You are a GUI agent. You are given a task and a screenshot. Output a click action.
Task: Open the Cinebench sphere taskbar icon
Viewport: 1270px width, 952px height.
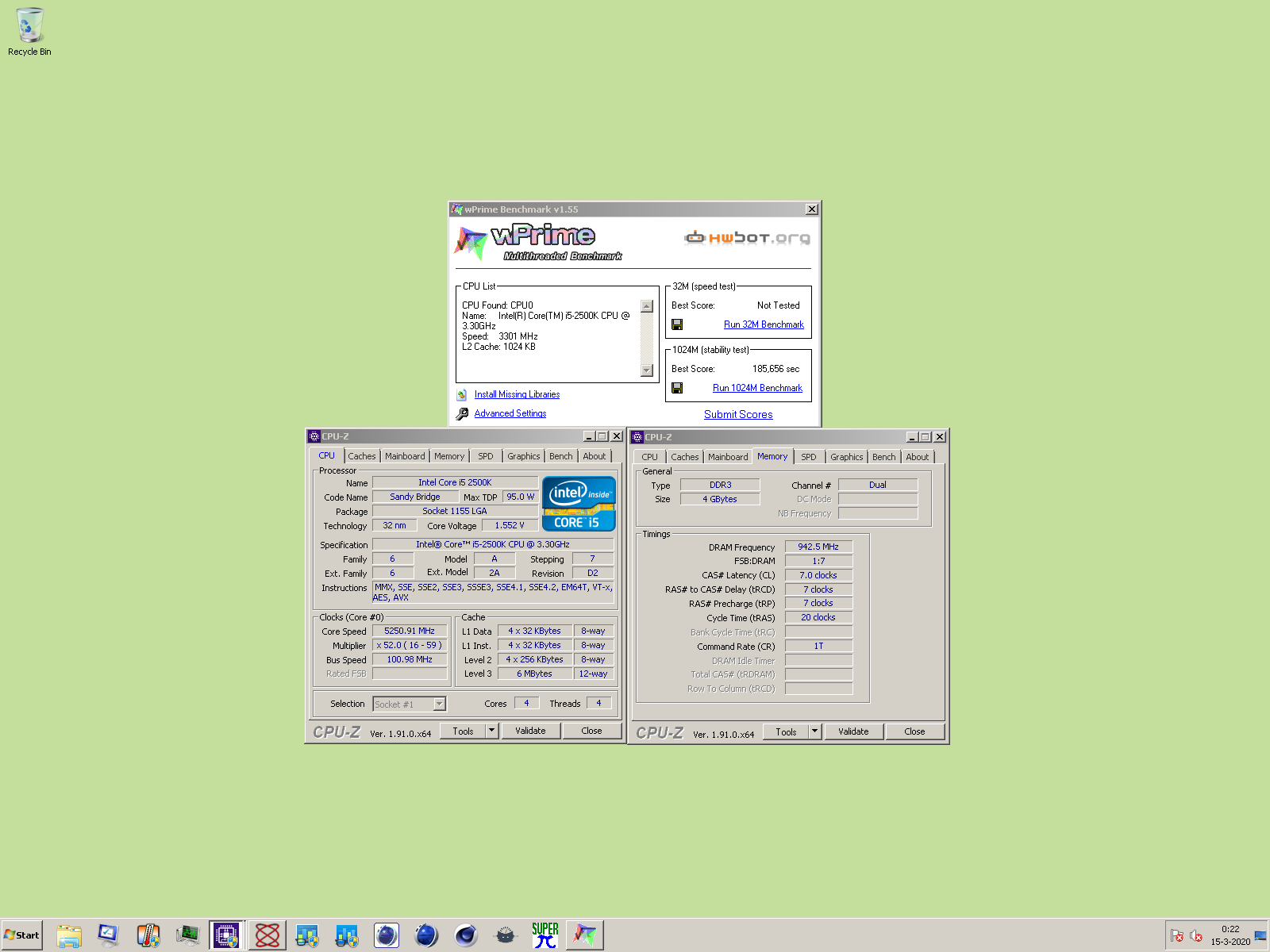(466, 935)
